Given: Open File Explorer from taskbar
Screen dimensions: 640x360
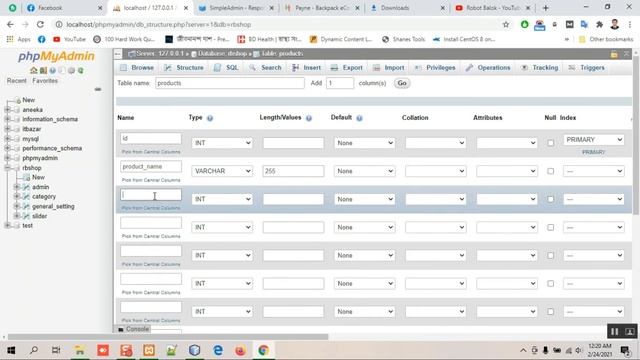Looking at the screenshot, I should coord(80,350).
